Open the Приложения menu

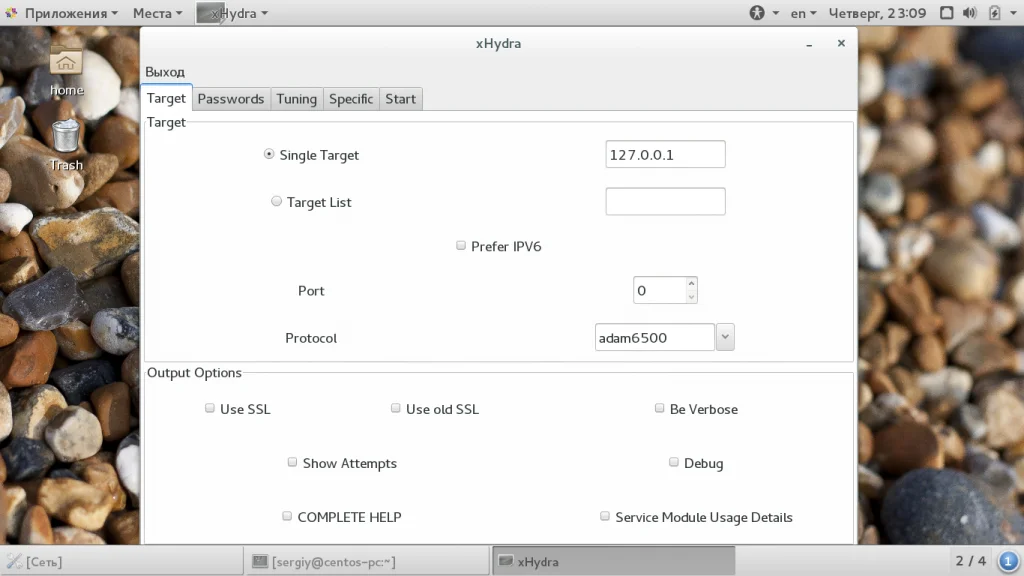click(x=71, y=13)
